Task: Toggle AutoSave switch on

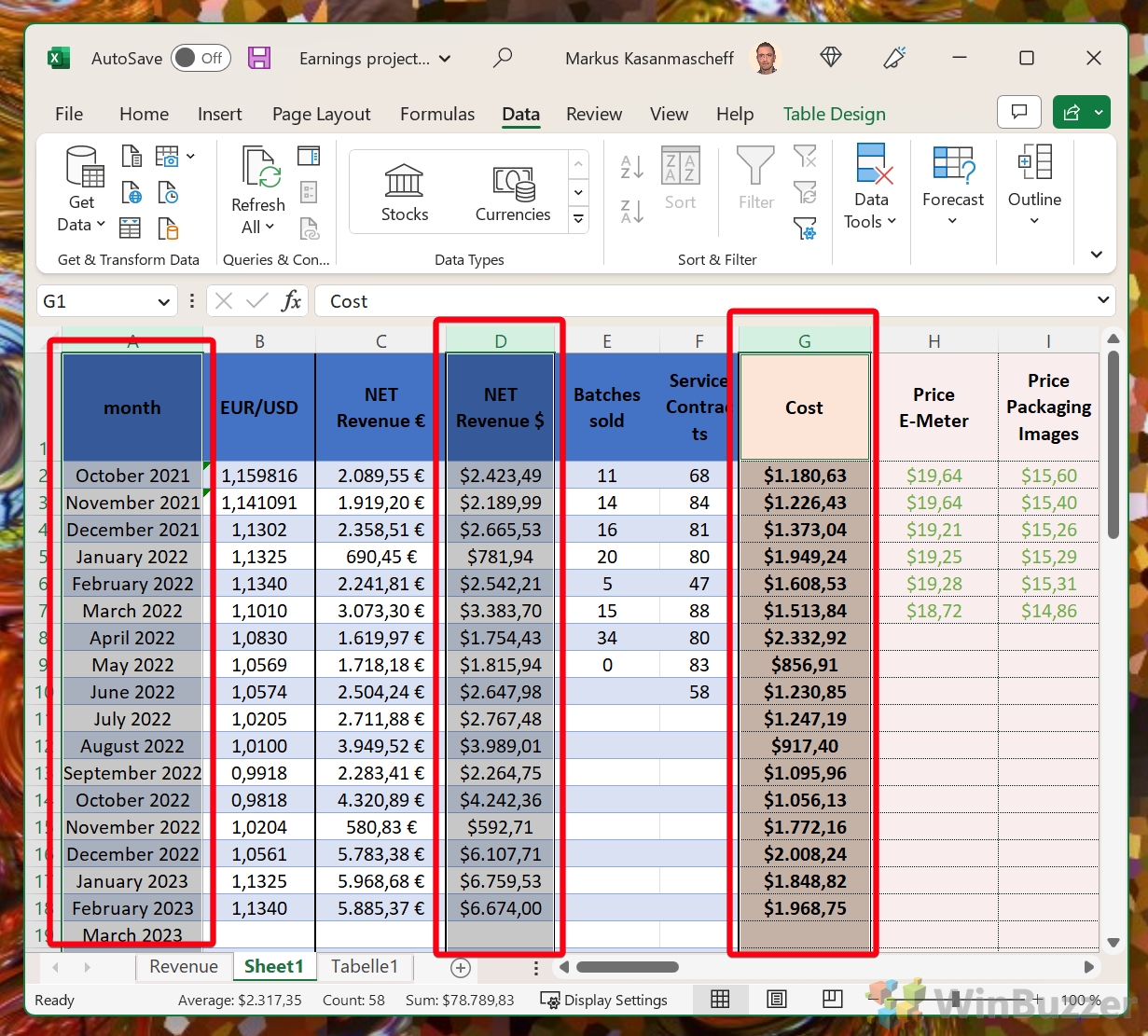Action: (x=200, y=58)
